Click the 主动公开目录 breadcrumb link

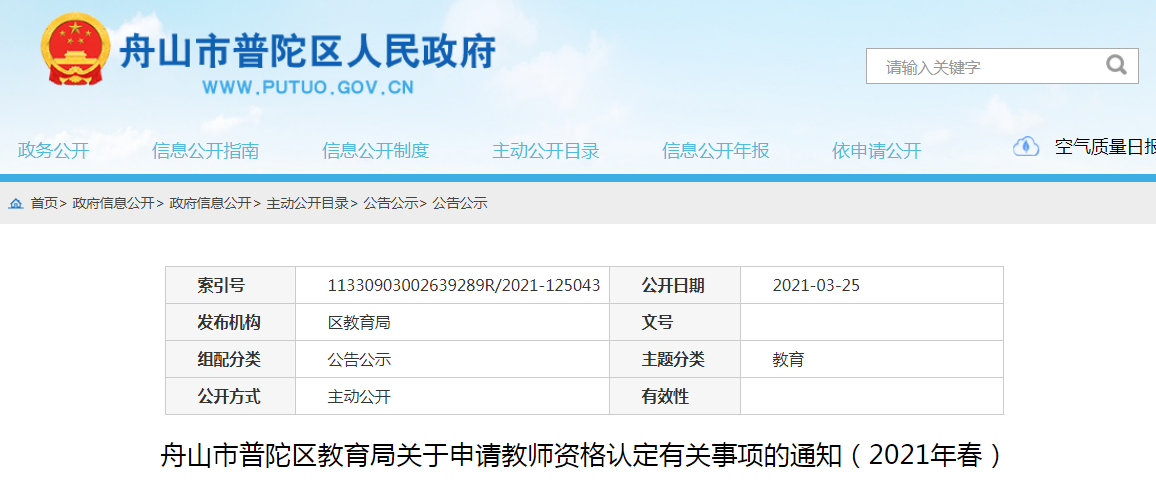307,204
